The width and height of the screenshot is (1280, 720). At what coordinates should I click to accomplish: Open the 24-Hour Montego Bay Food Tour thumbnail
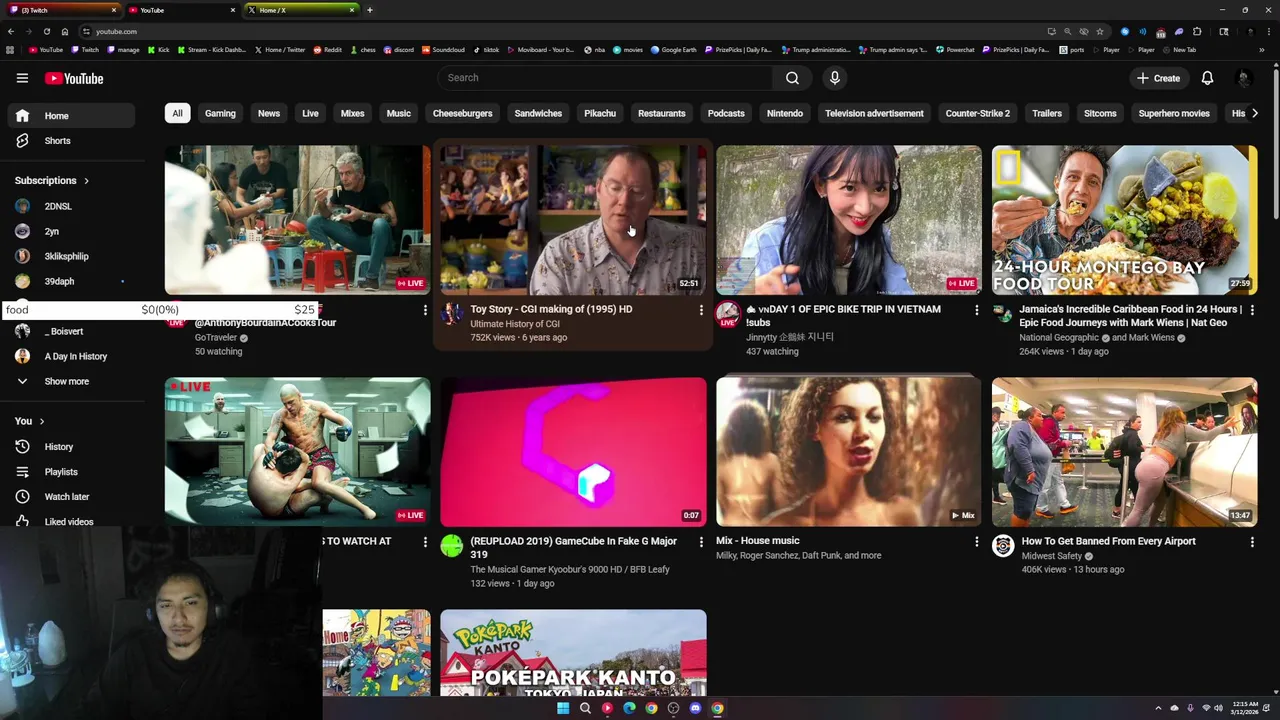click(x=1124, y=220)
